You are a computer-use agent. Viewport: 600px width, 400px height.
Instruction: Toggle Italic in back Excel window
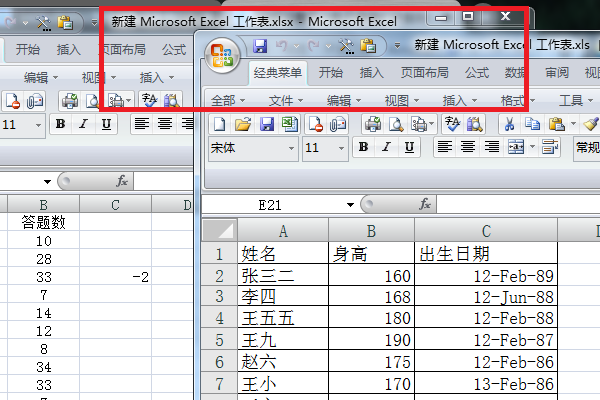pyautogui.click(x=83, y=124)
